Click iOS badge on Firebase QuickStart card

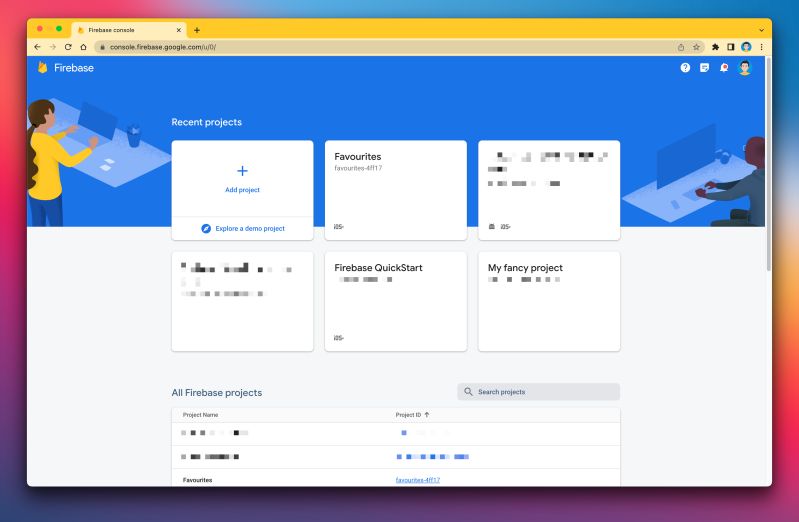(339, 337)
